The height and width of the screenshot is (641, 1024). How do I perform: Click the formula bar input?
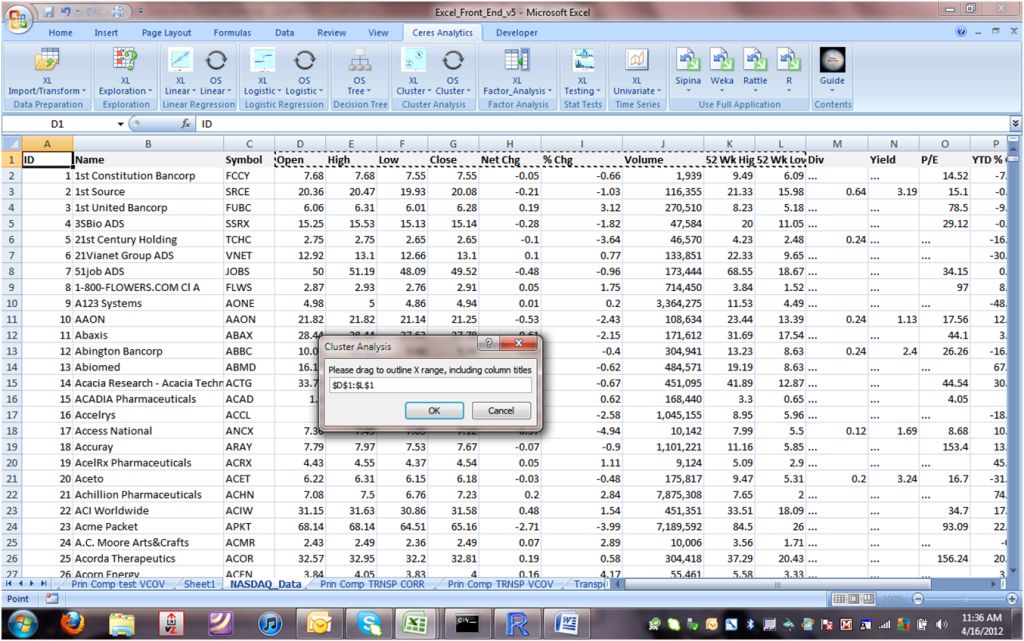click(602, 123)
